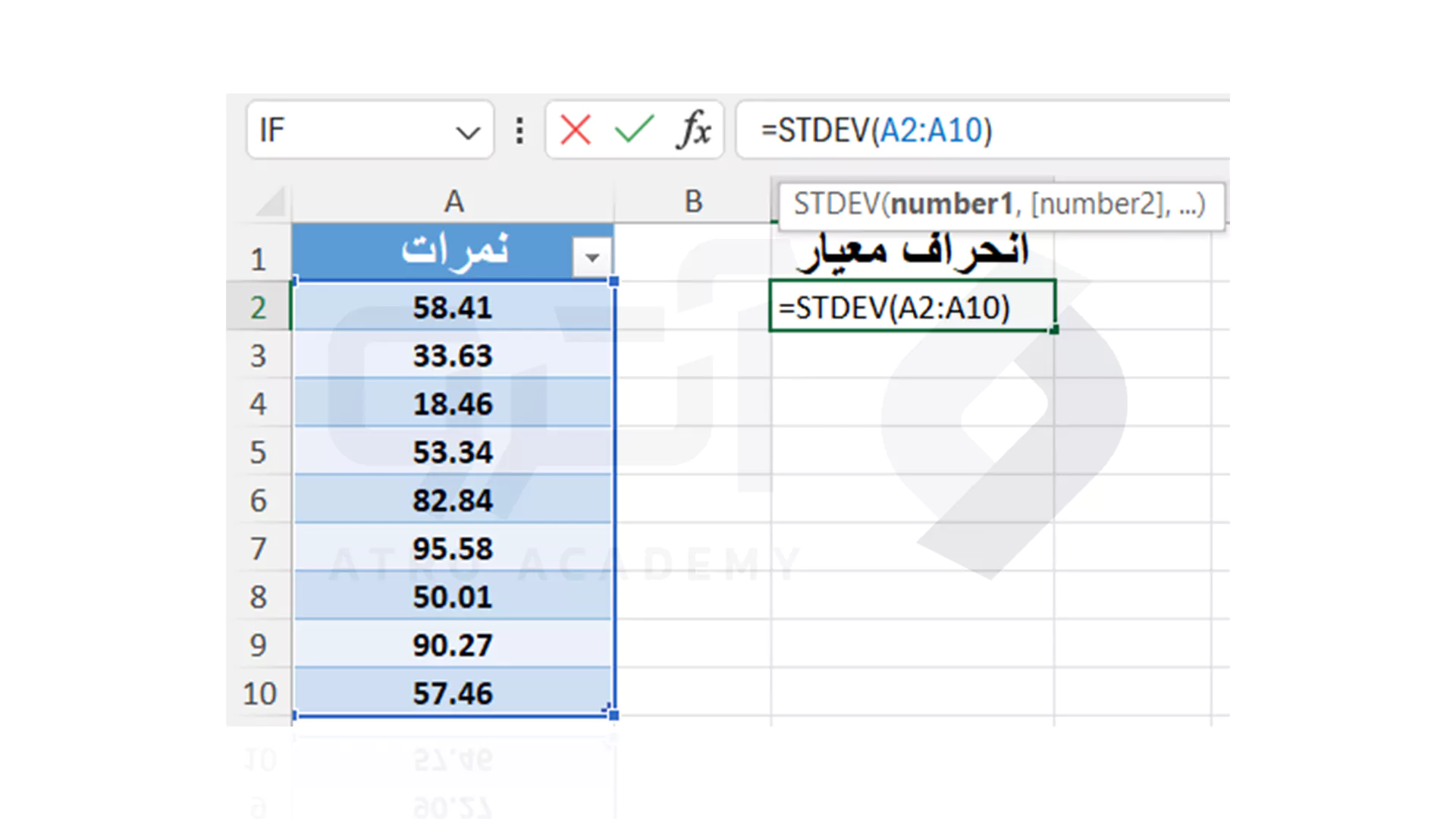Screen dimensions: 1456x819
Task: Click [number2] argument in the tooltip
Action: point(1097,204)
